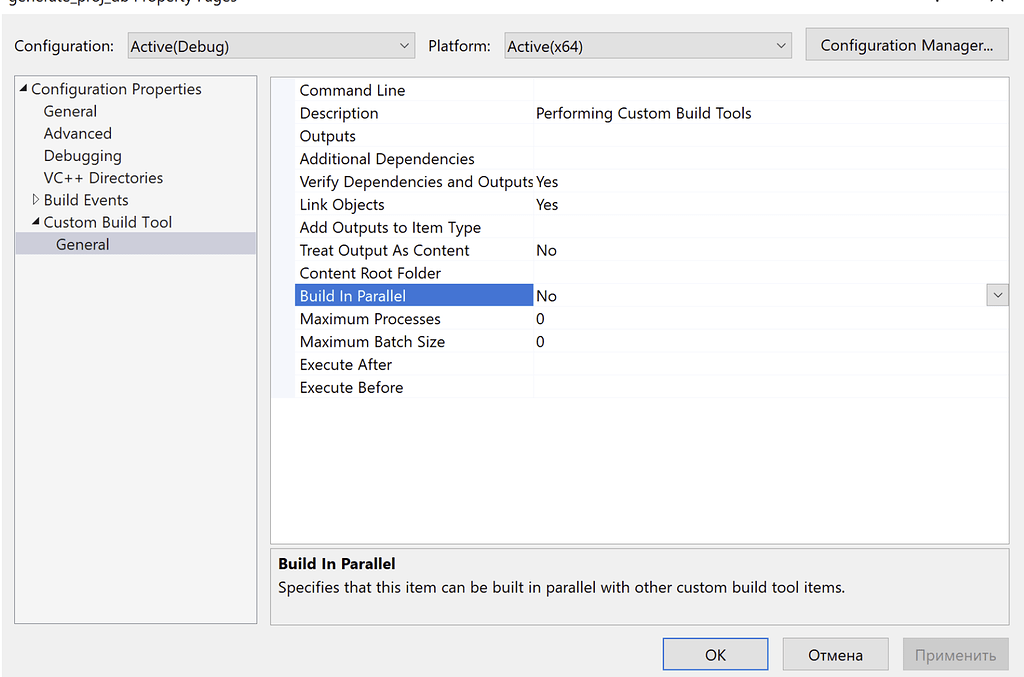Open the Configuration Manager dialog
The image size is (1024, 677).
coord(906,44)
